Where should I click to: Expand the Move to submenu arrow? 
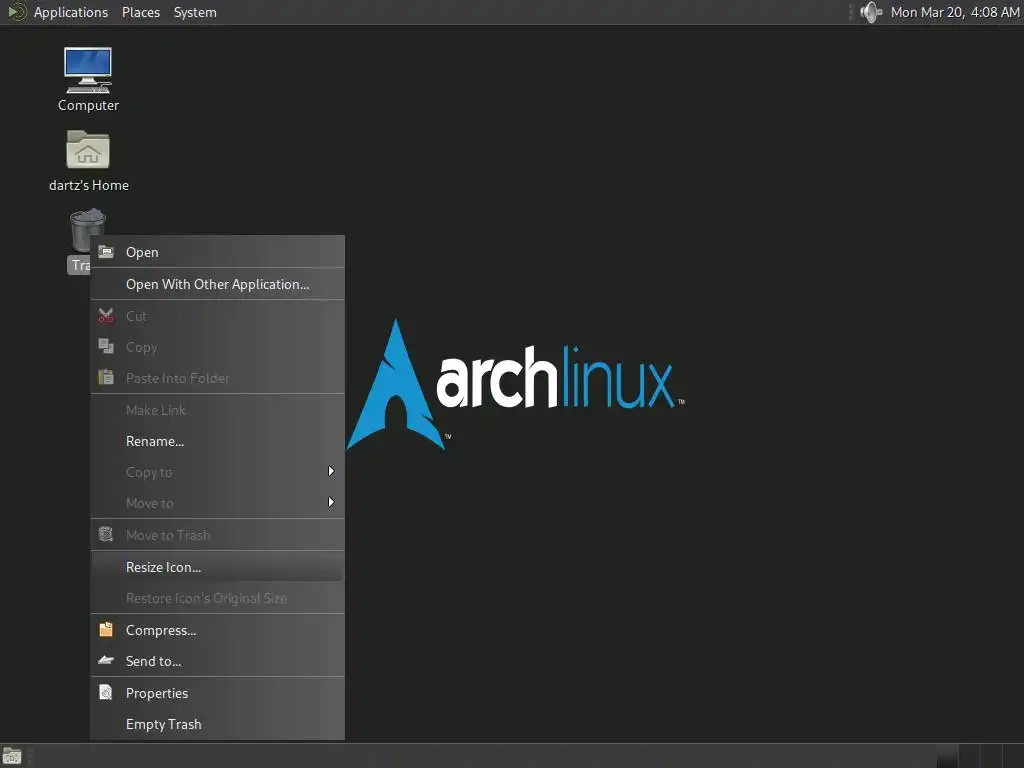pyautogui.click(x=331, y=502)
